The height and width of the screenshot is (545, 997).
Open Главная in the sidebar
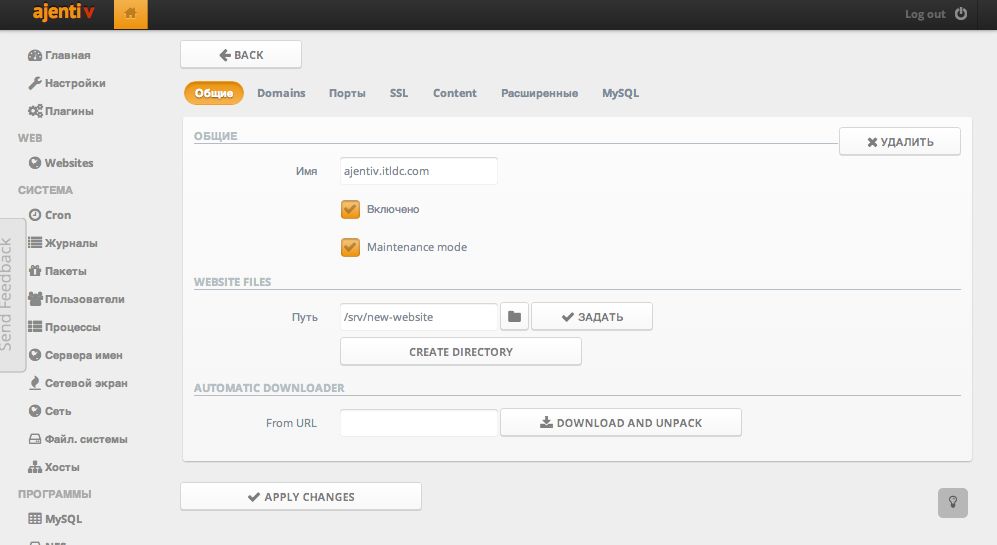pos(59,55)
